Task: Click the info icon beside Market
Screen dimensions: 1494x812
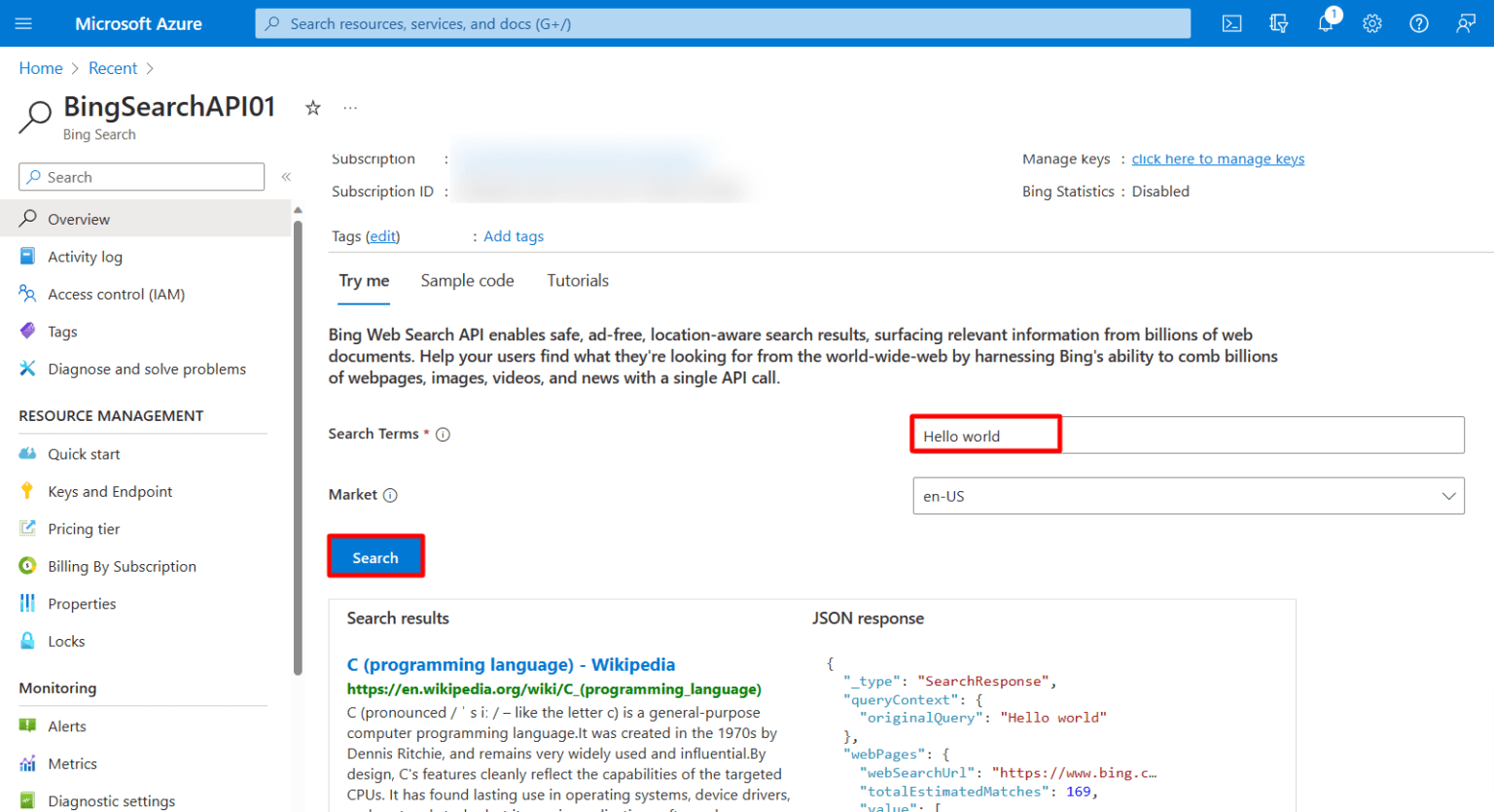Action: click(x=392, y=495)
